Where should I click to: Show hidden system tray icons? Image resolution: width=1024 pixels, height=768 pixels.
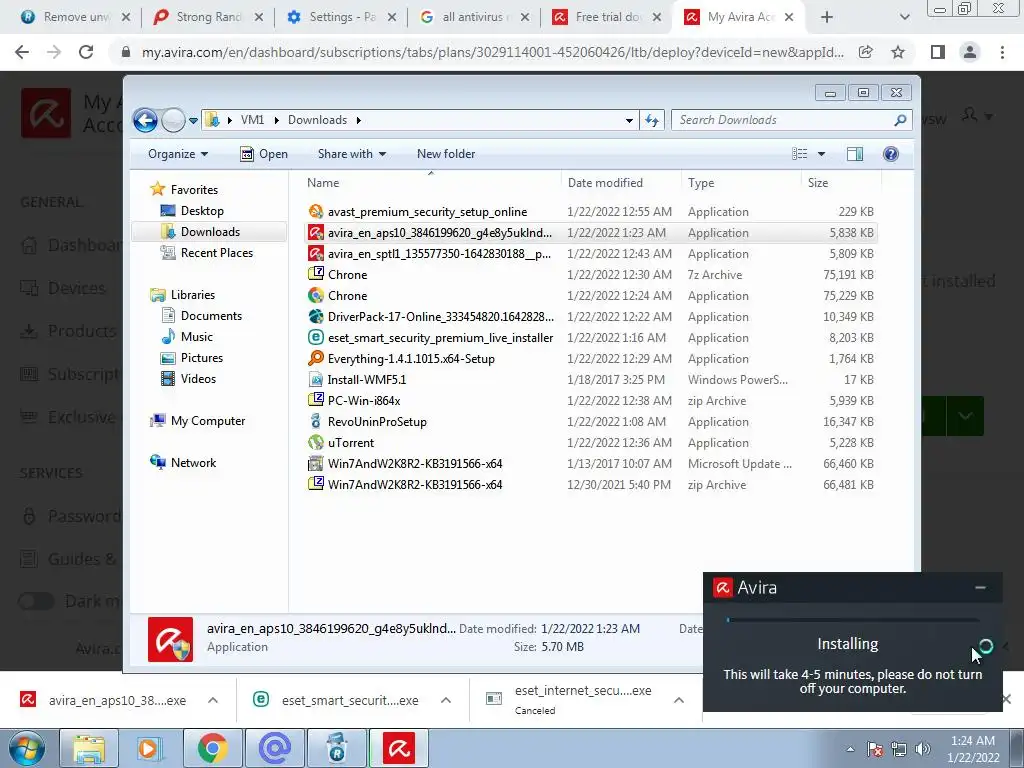[850, 749]
